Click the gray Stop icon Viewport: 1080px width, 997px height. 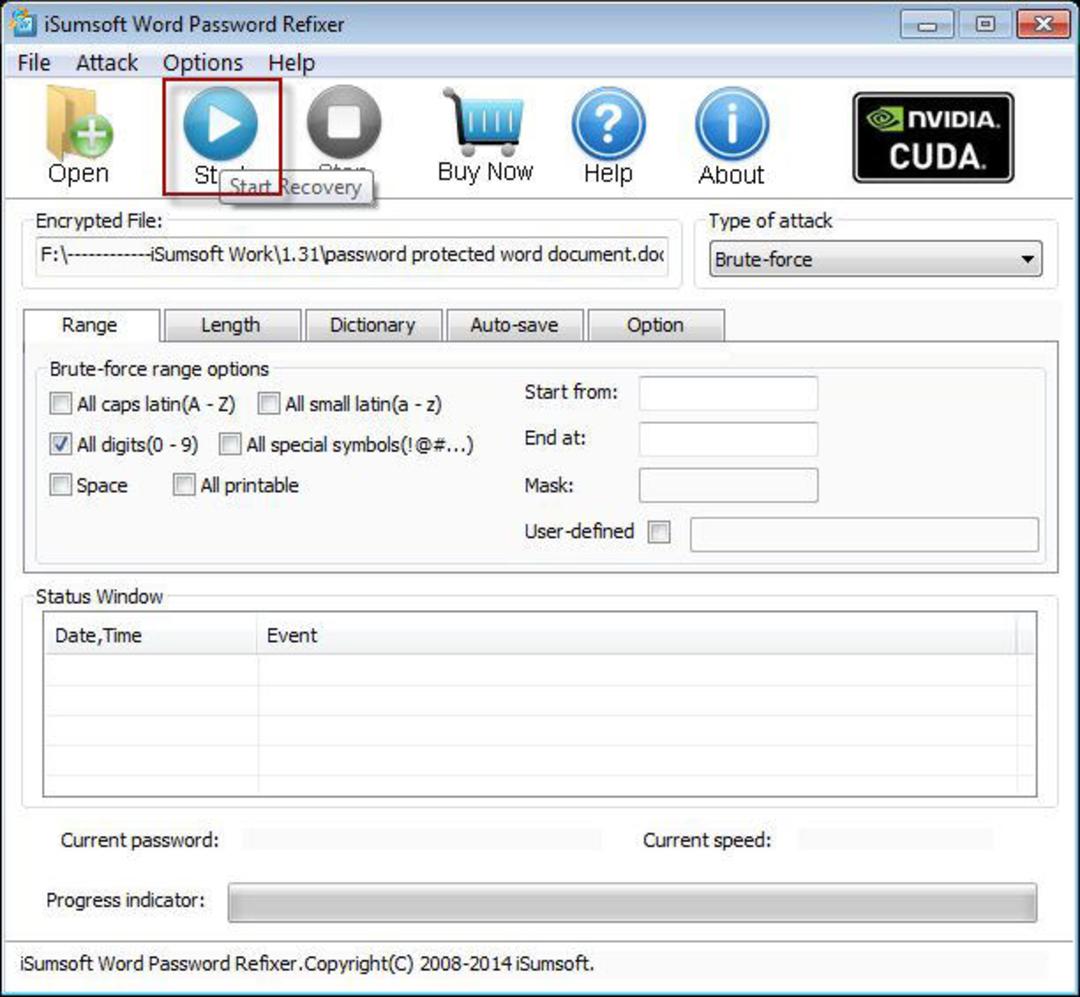[344, 123]
